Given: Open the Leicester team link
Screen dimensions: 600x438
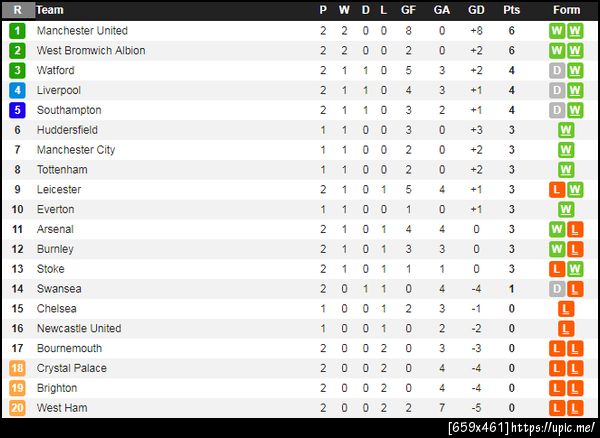Looking at the screenshot, I should tap(59, 190).
